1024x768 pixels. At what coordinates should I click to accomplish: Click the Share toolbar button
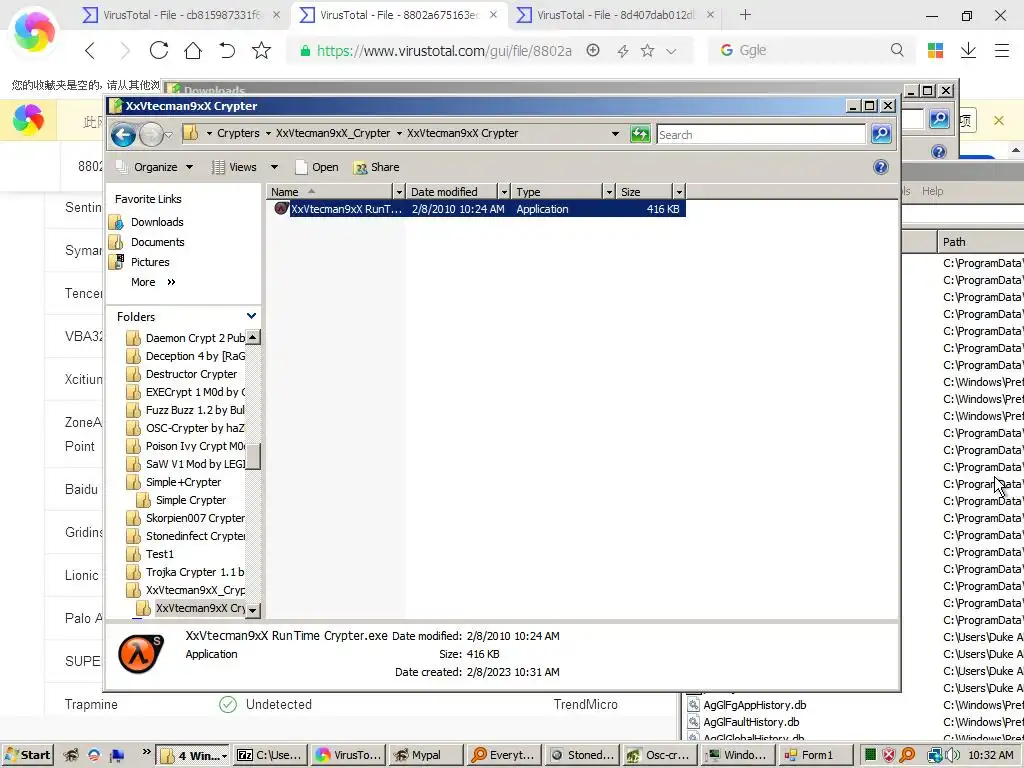(376, 167)
